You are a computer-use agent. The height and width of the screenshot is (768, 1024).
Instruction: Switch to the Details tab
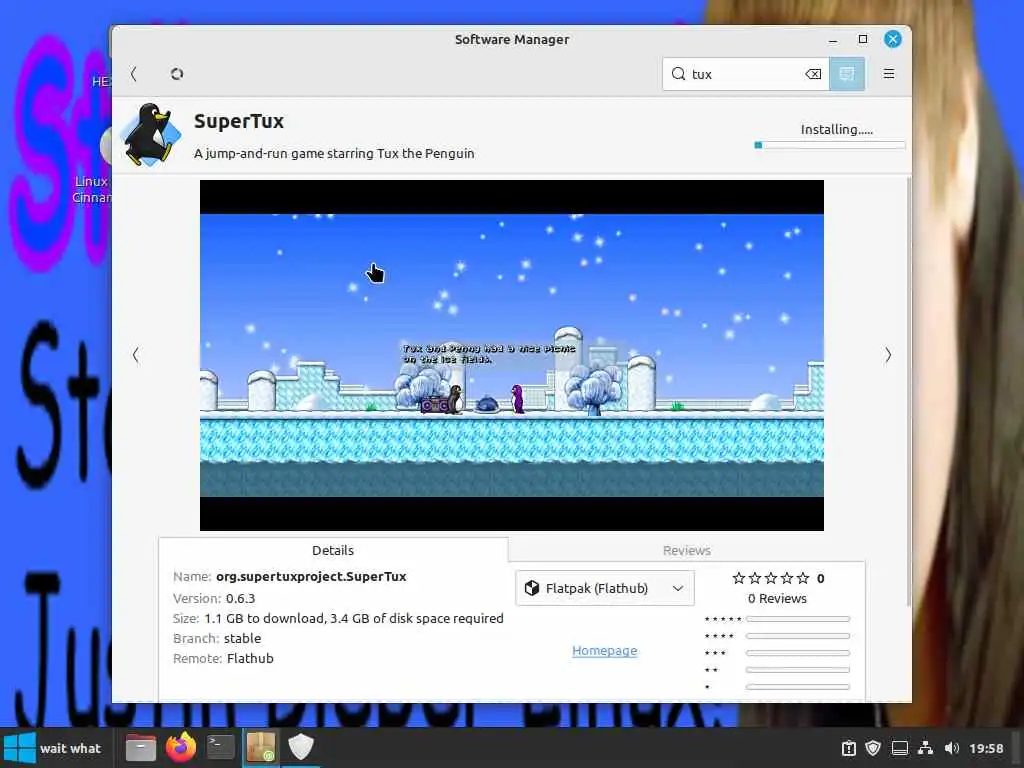tap(333, 550)
